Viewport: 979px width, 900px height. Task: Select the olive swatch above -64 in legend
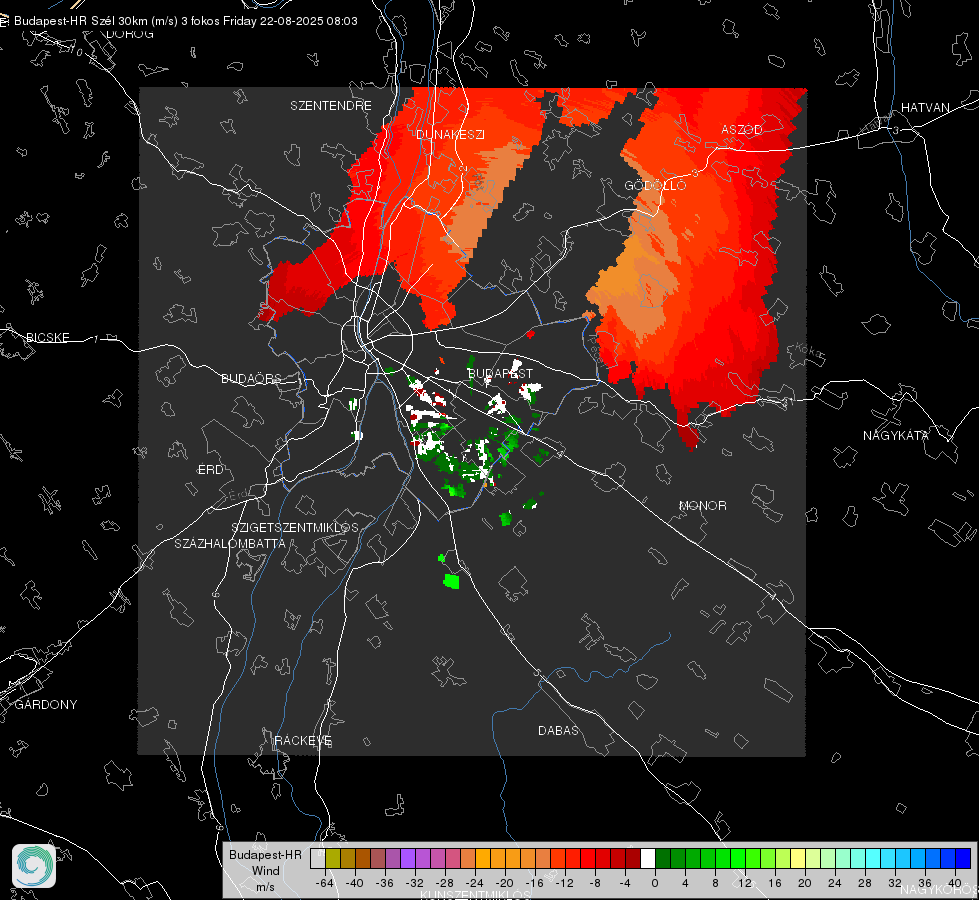(x=333, y=858)
